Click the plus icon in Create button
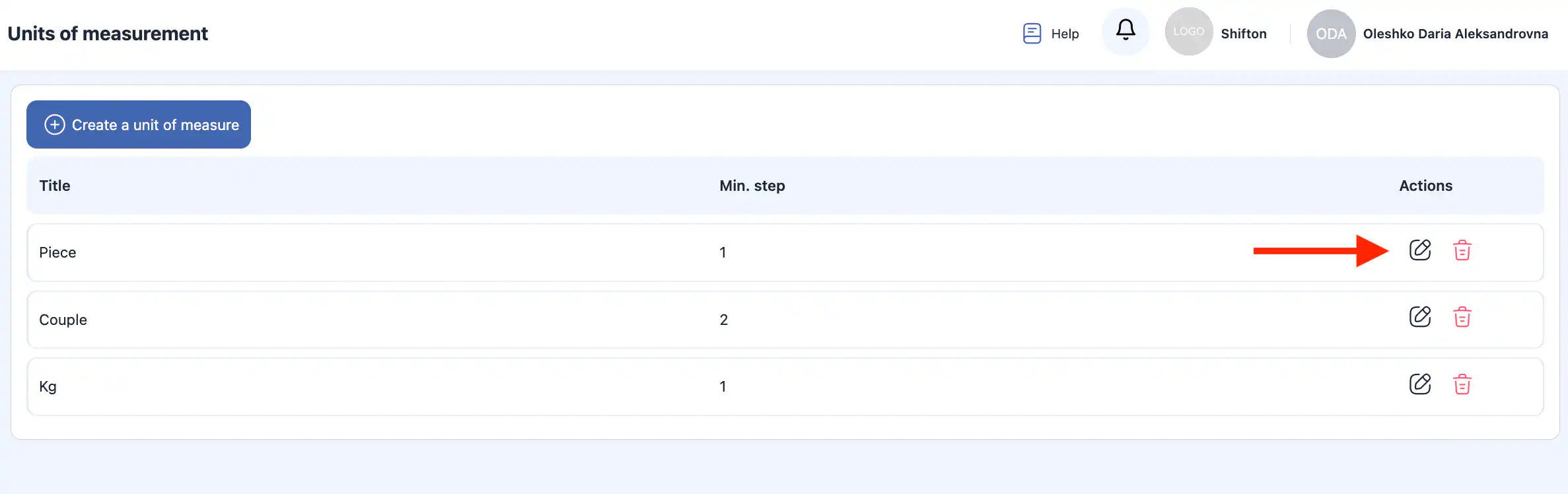Viewport: 1568px width, 494px height. [55, 125]
